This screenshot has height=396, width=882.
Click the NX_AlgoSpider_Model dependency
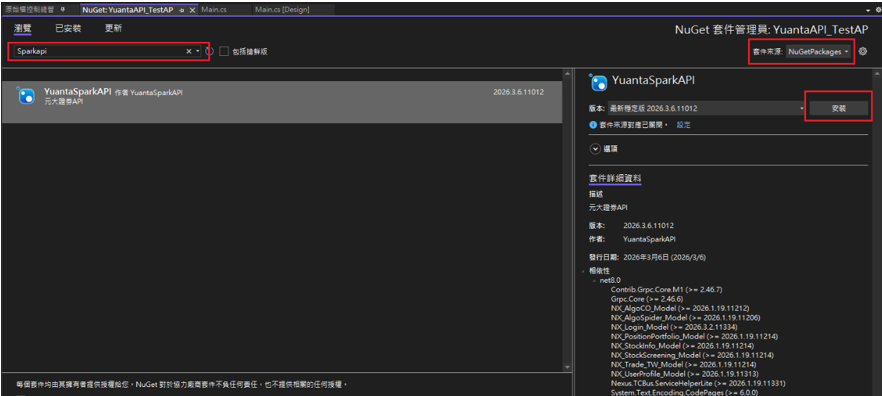685,318
